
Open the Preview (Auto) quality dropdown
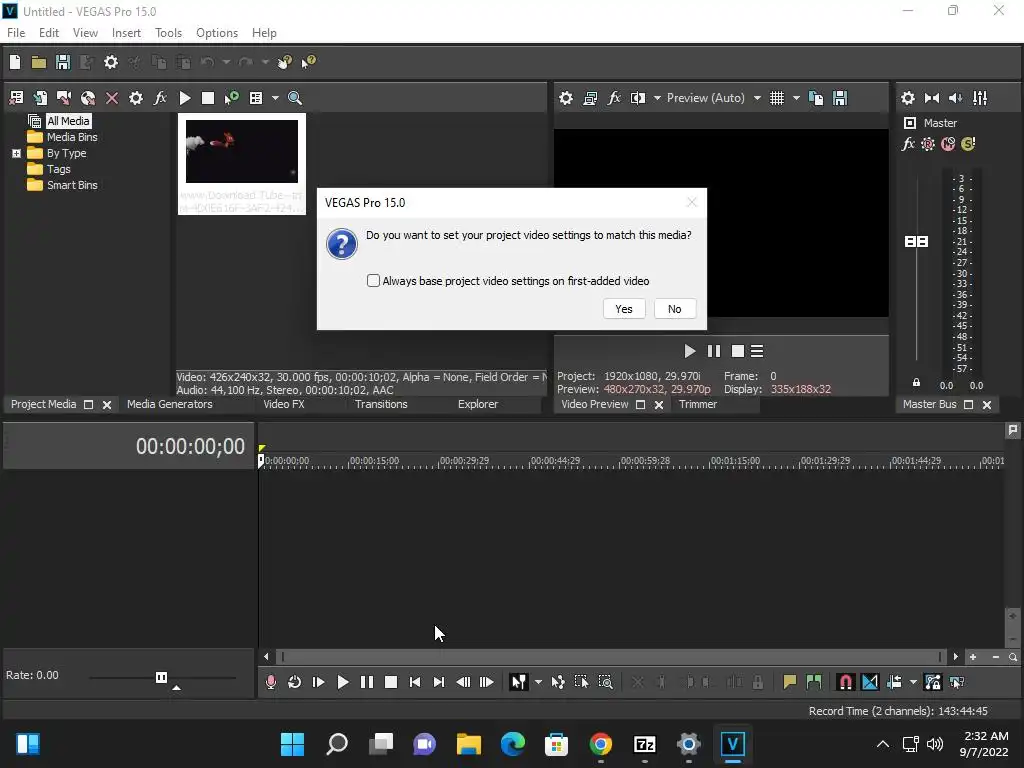tap(757, 98)
